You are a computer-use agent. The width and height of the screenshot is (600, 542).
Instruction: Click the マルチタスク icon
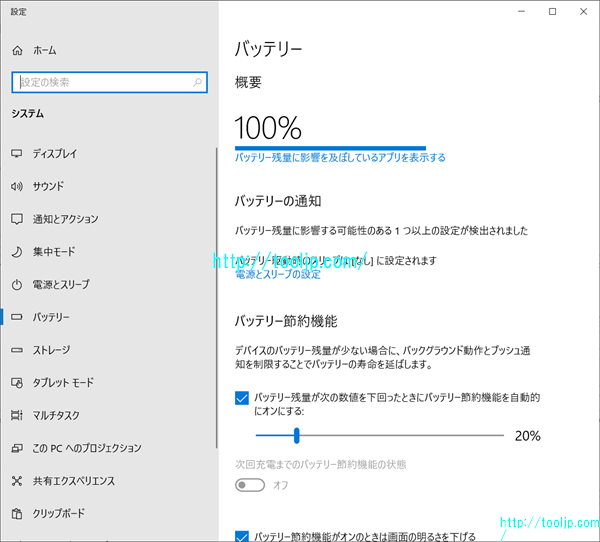click(17, 415)
